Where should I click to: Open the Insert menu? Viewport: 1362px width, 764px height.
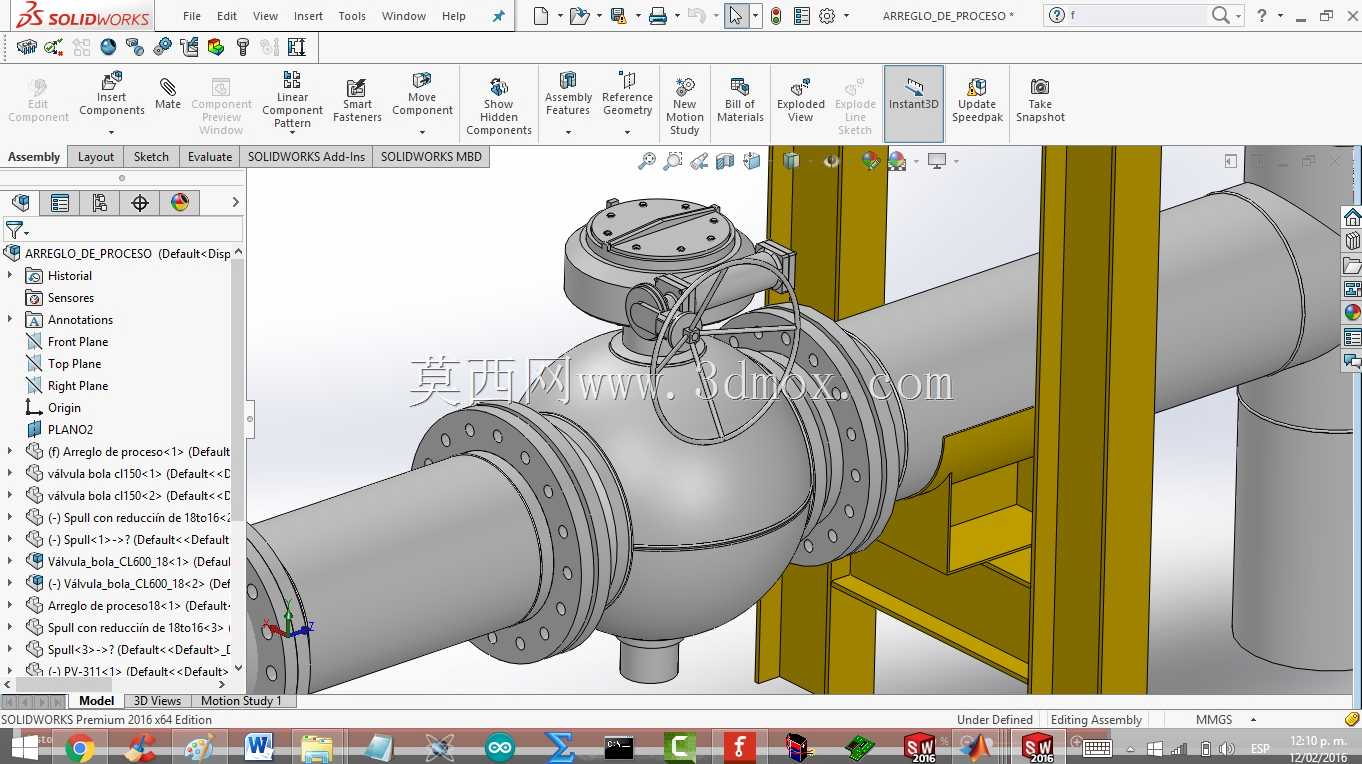[x=308, y=16]
